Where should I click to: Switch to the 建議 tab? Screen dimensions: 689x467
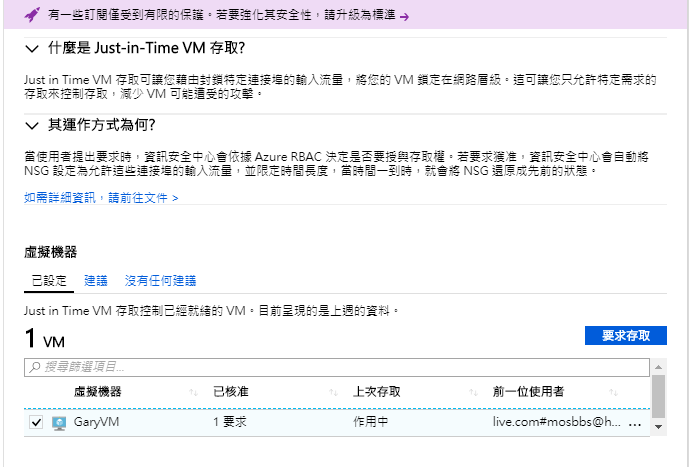point(96,281)
